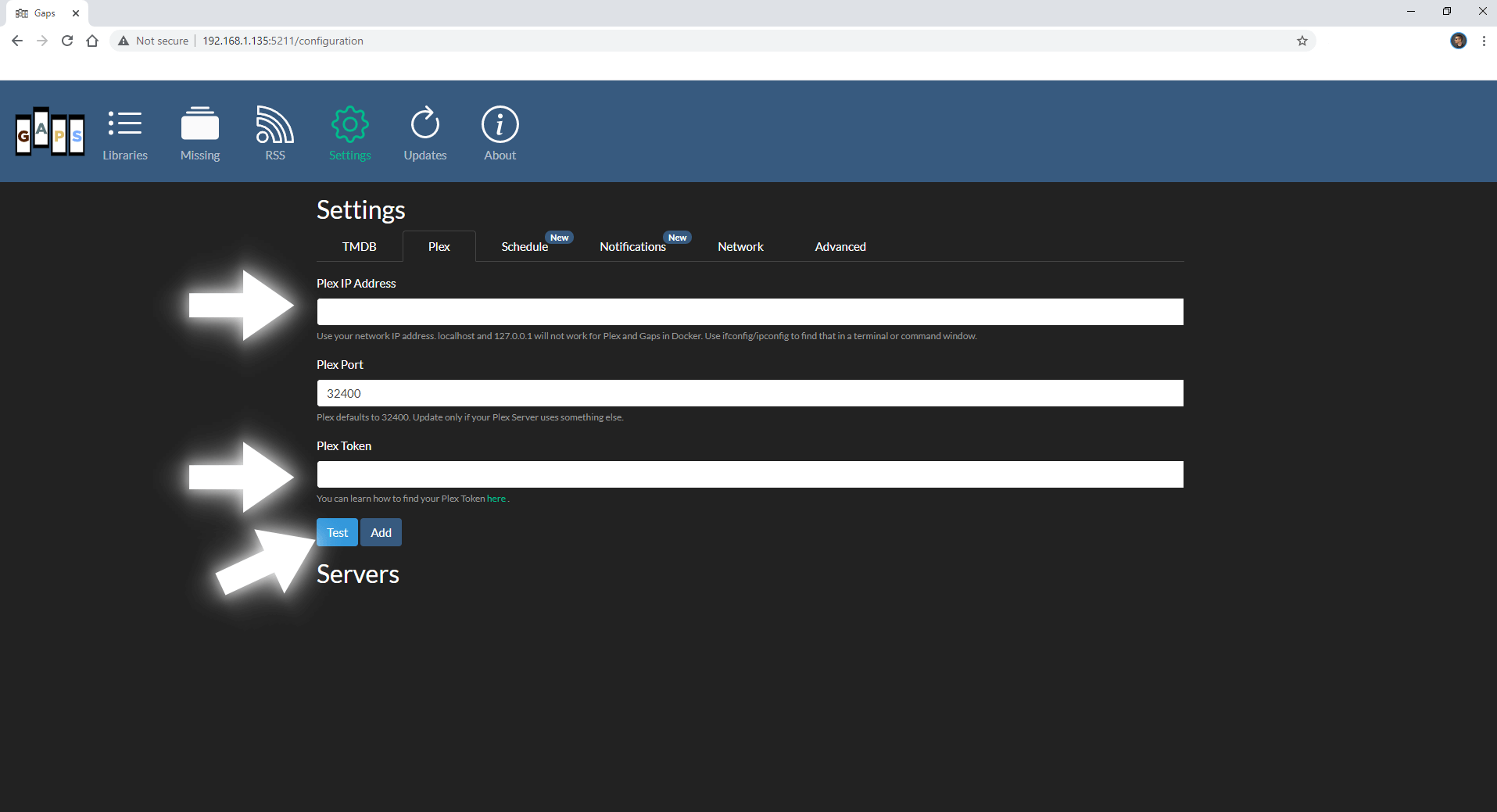Open the About info icon
1497x812 pixels.
point(500,123)
